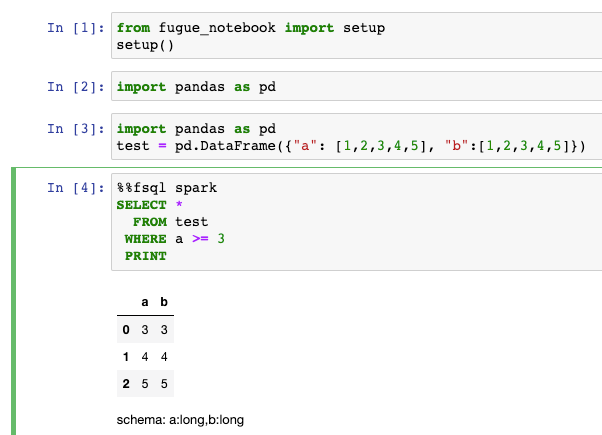Click the In [1]: prompt label

[x=76, y=28]
